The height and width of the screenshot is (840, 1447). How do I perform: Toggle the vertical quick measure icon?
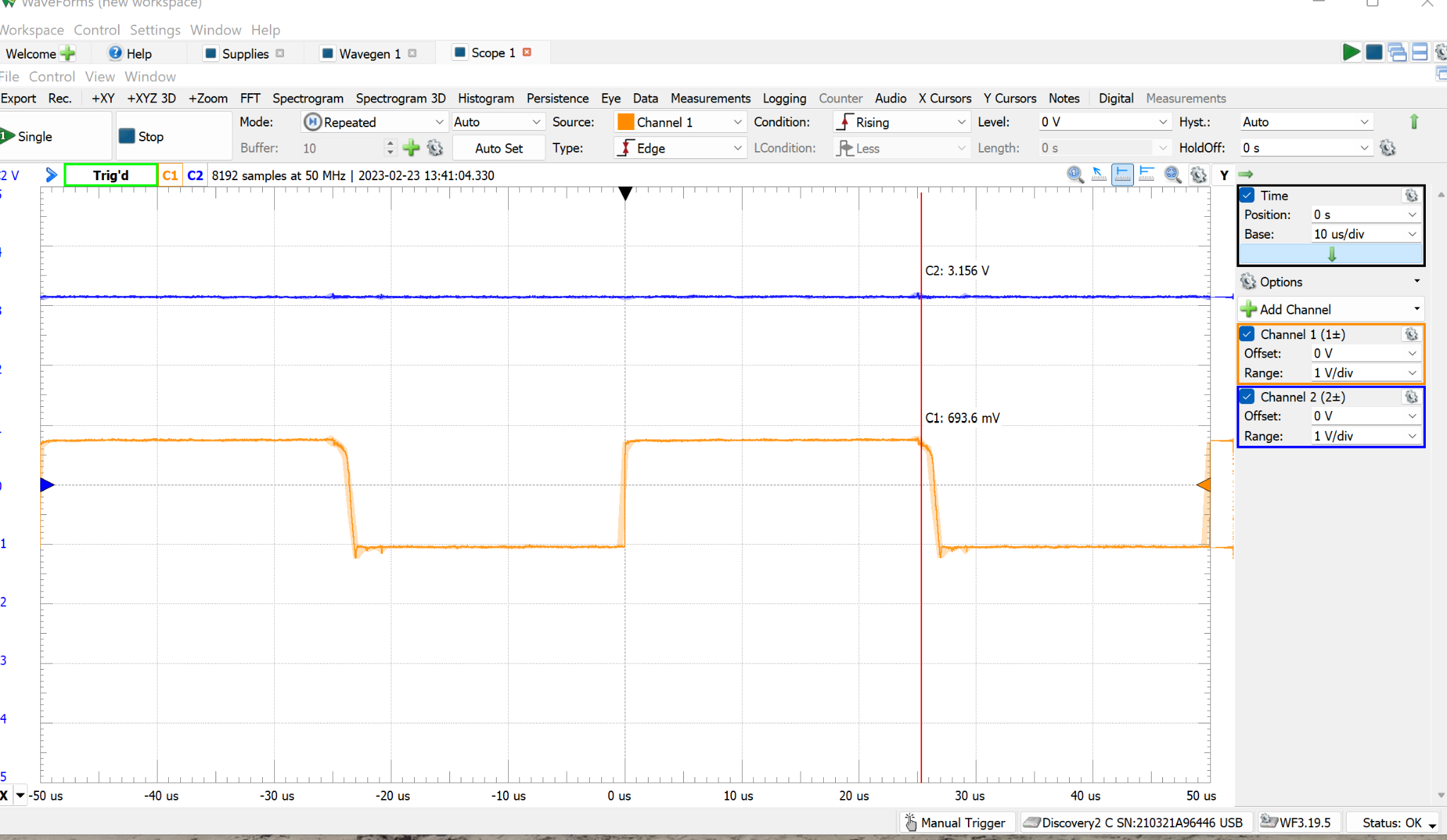1122,174
